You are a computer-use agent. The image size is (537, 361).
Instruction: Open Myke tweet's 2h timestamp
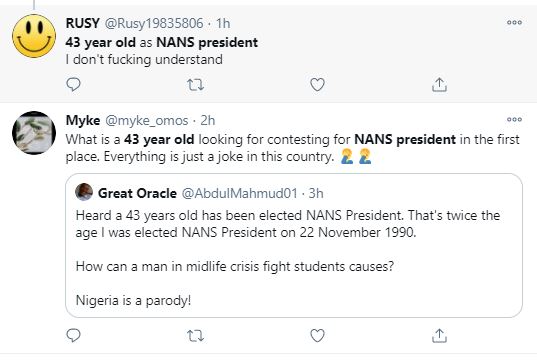tap(208, 121)
